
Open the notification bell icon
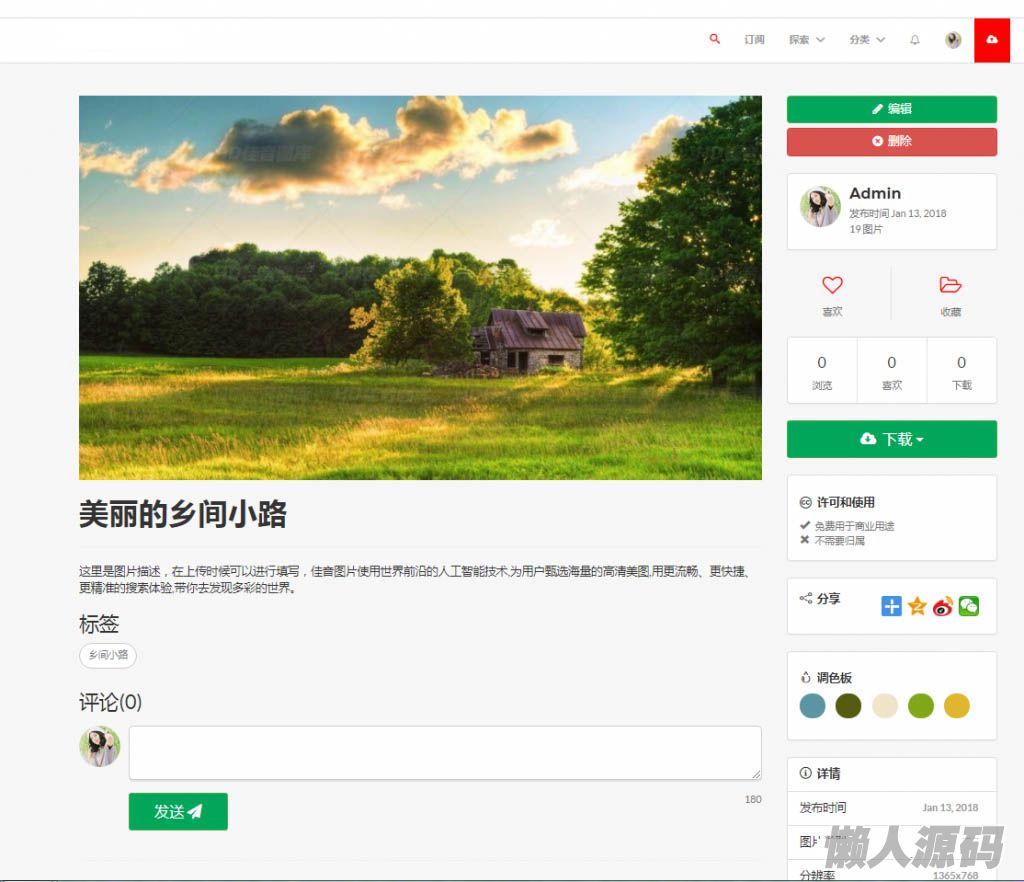915,40
